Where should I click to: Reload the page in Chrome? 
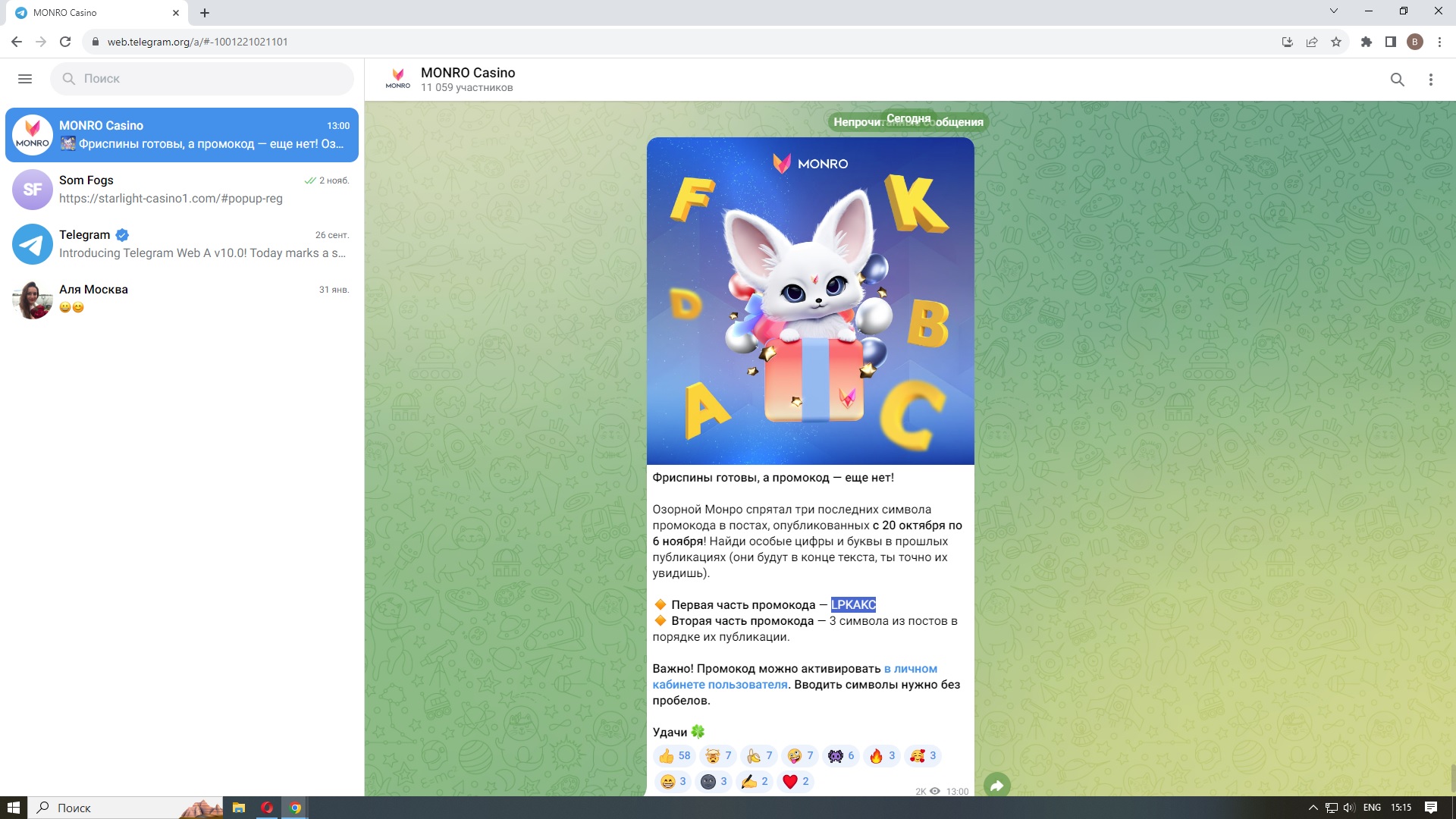65,42
